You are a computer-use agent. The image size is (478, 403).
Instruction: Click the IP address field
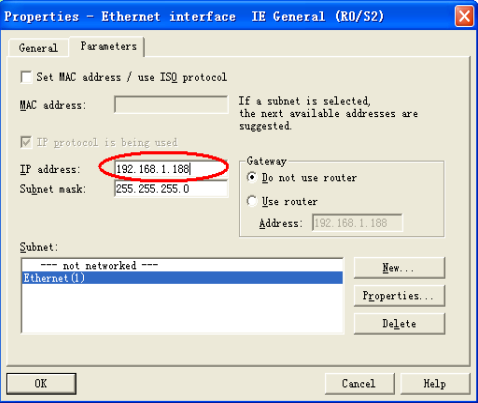pyautogui.click(x=171, y=169)
